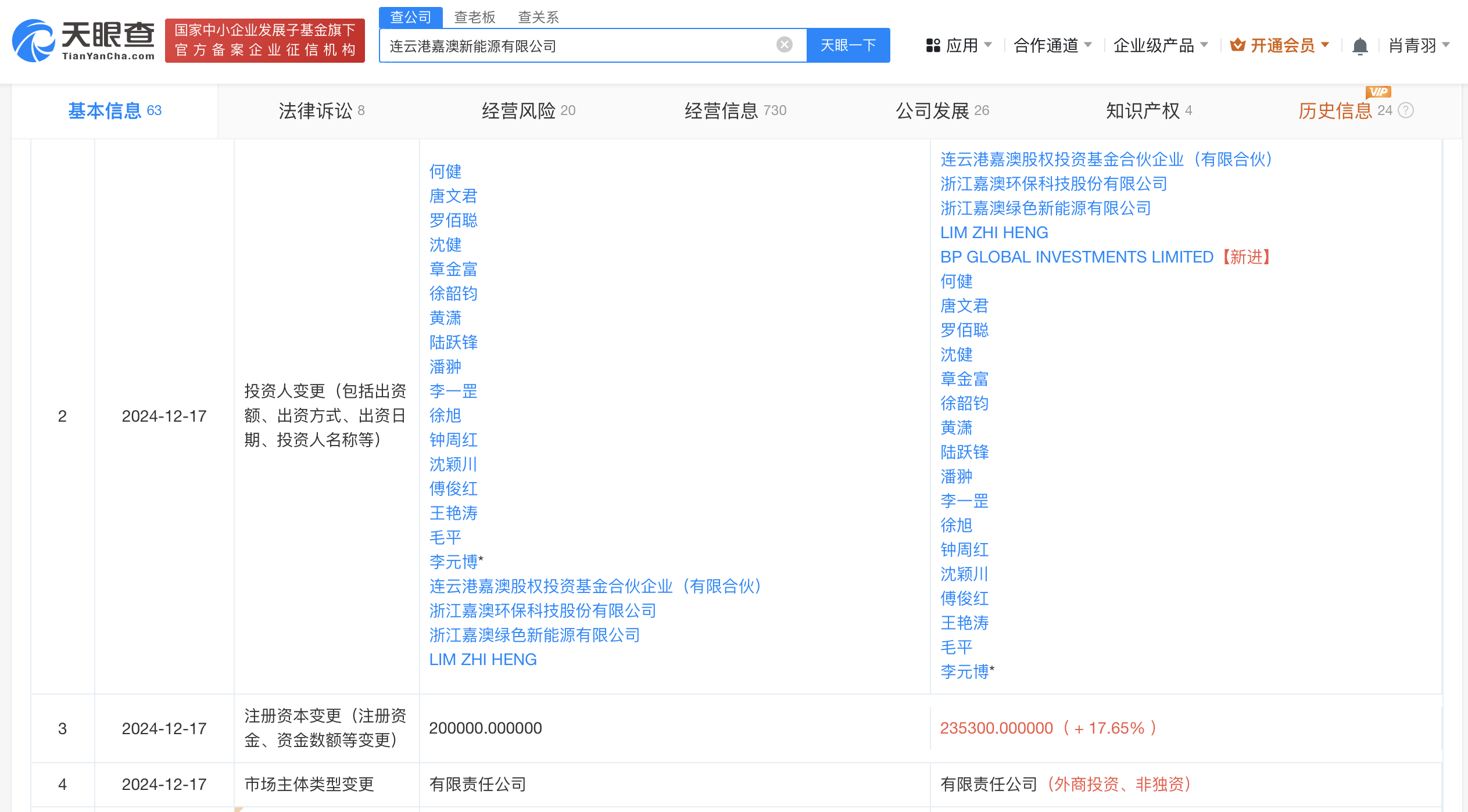
Task: Open 浙江嘉澳环保科技股份有限公司 in before-change column
Action: point(543,610)
